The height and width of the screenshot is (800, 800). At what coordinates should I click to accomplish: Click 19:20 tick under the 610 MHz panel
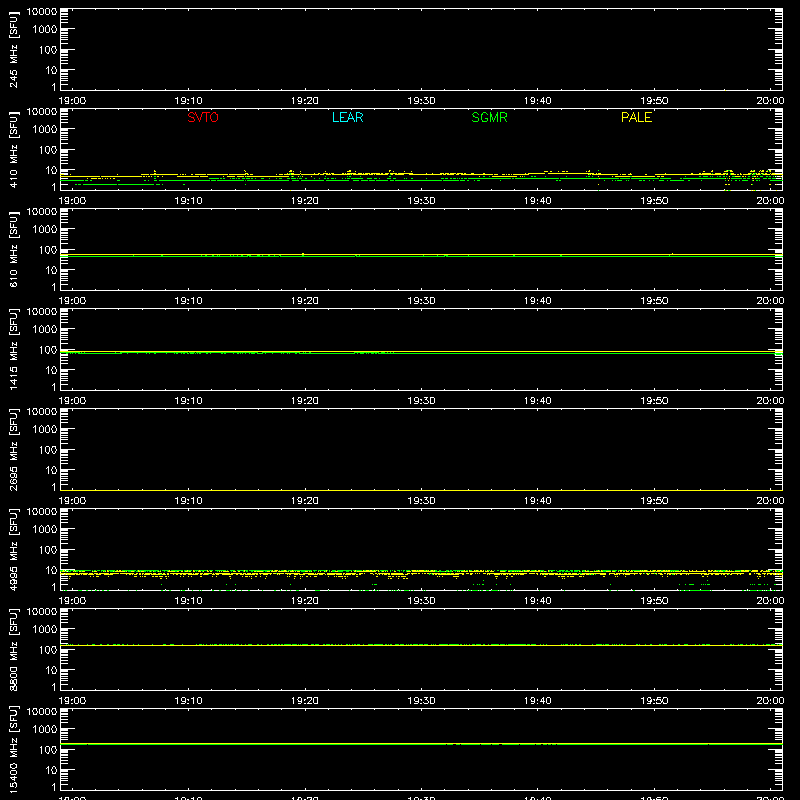[x=305, y=301]
